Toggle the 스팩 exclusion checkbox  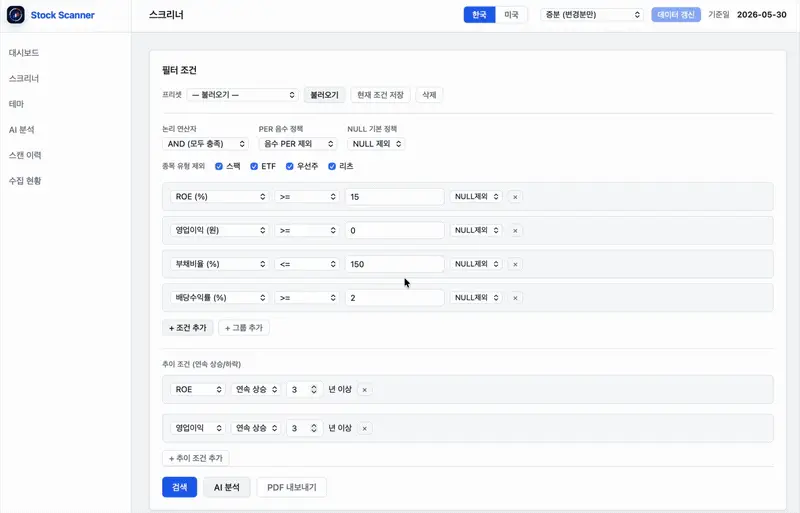[219, 166]
